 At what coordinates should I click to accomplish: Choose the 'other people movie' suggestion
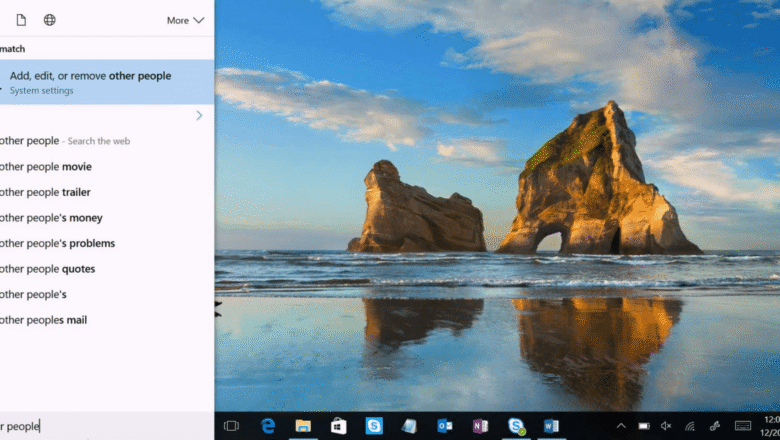[x=46, y=167]
